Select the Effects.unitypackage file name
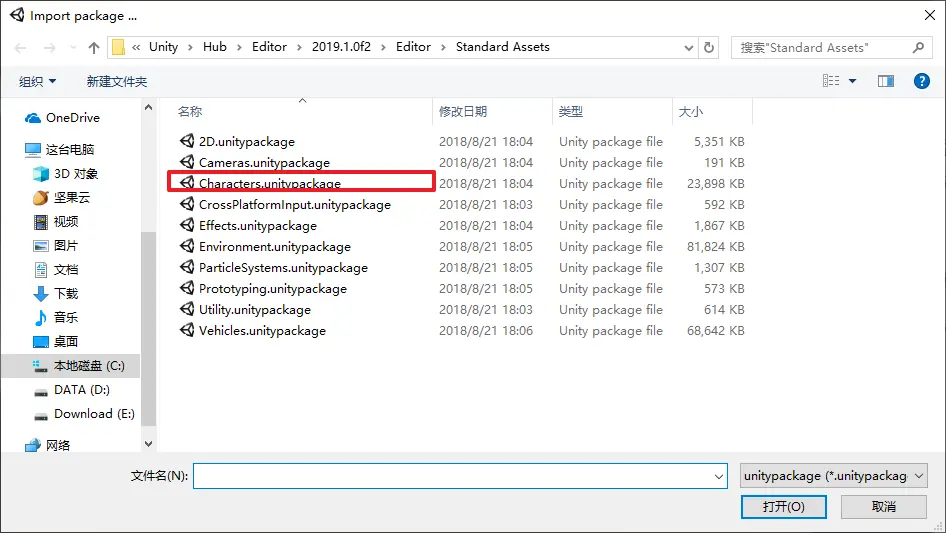The width and height of the screenshot is (946, 533). (x=258, y=225)
